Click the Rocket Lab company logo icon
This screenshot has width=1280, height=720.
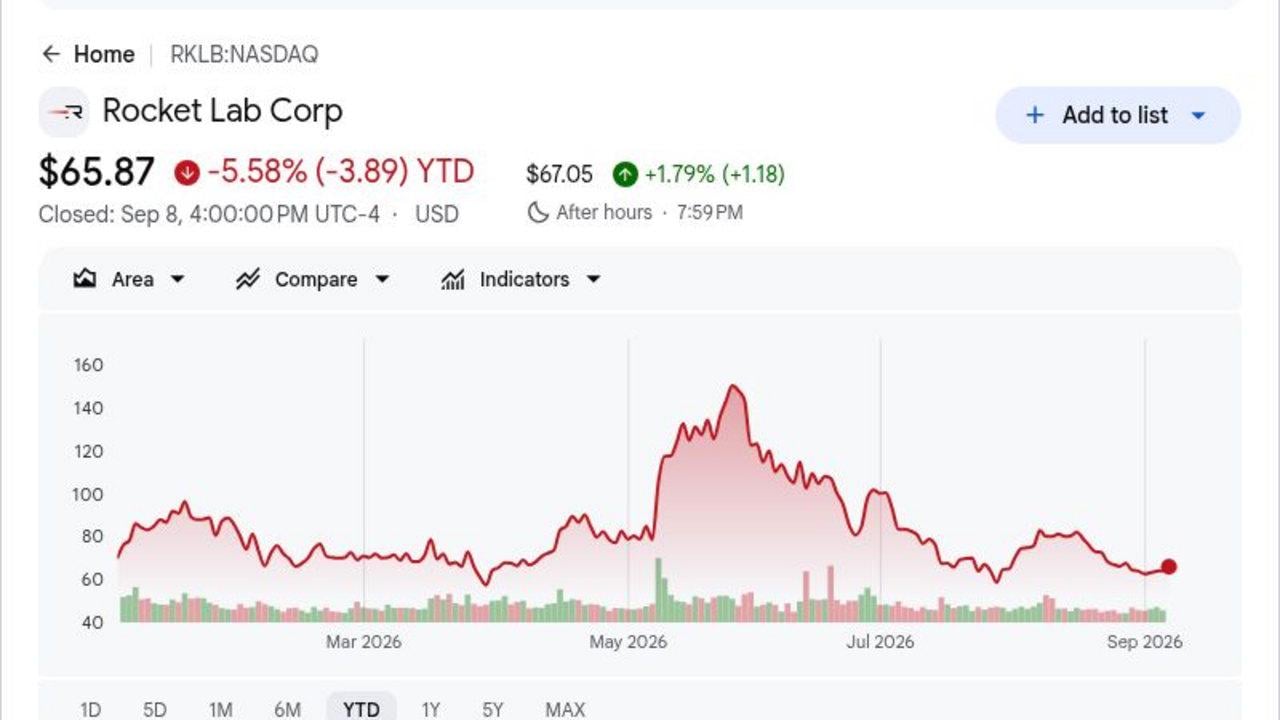pyautogui.click(x=64, y=112)
